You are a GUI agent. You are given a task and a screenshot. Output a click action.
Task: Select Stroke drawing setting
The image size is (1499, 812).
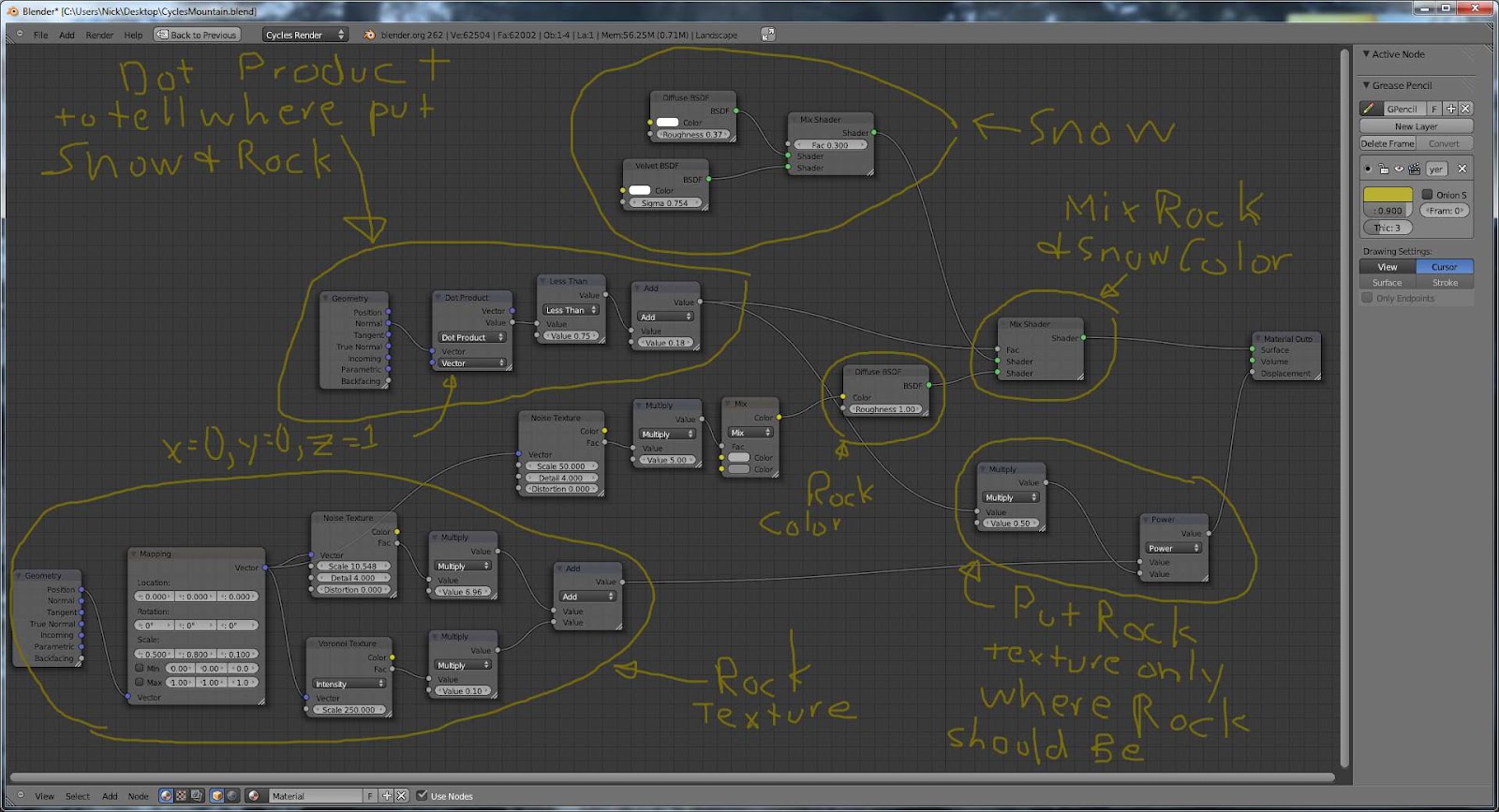pyautogui.click(x=1444, y=282)
